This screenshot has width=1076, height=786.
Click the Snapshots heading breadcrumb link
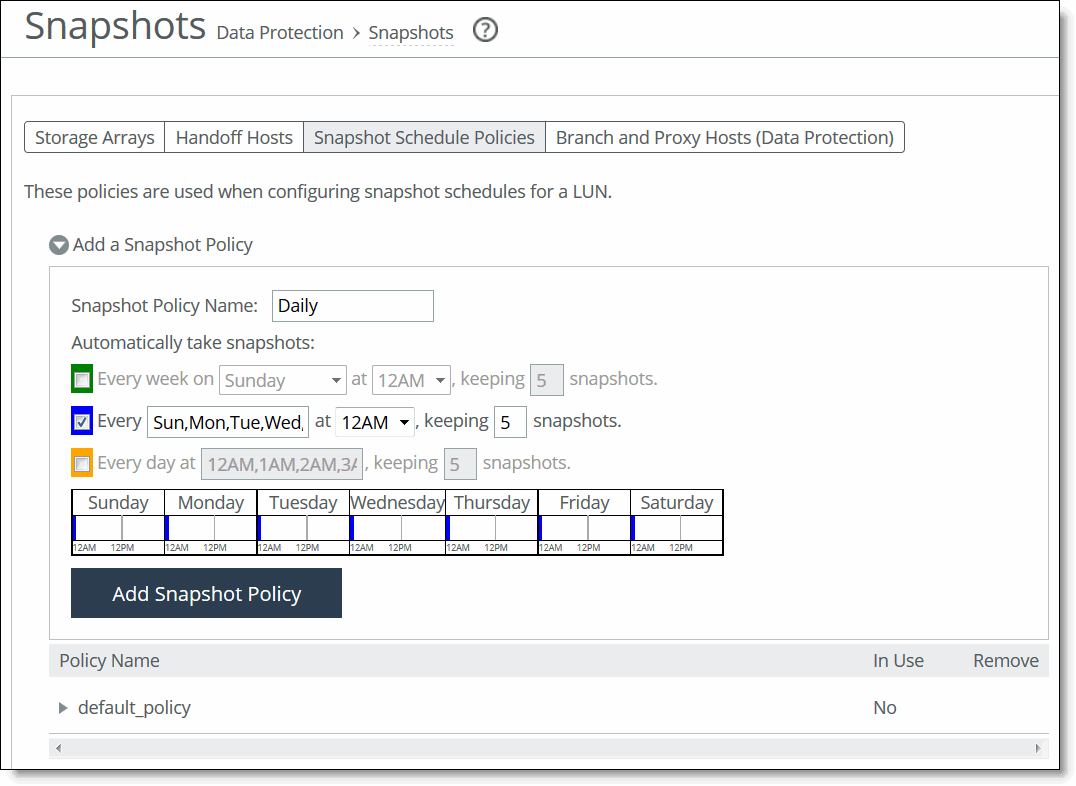(411, 32)
